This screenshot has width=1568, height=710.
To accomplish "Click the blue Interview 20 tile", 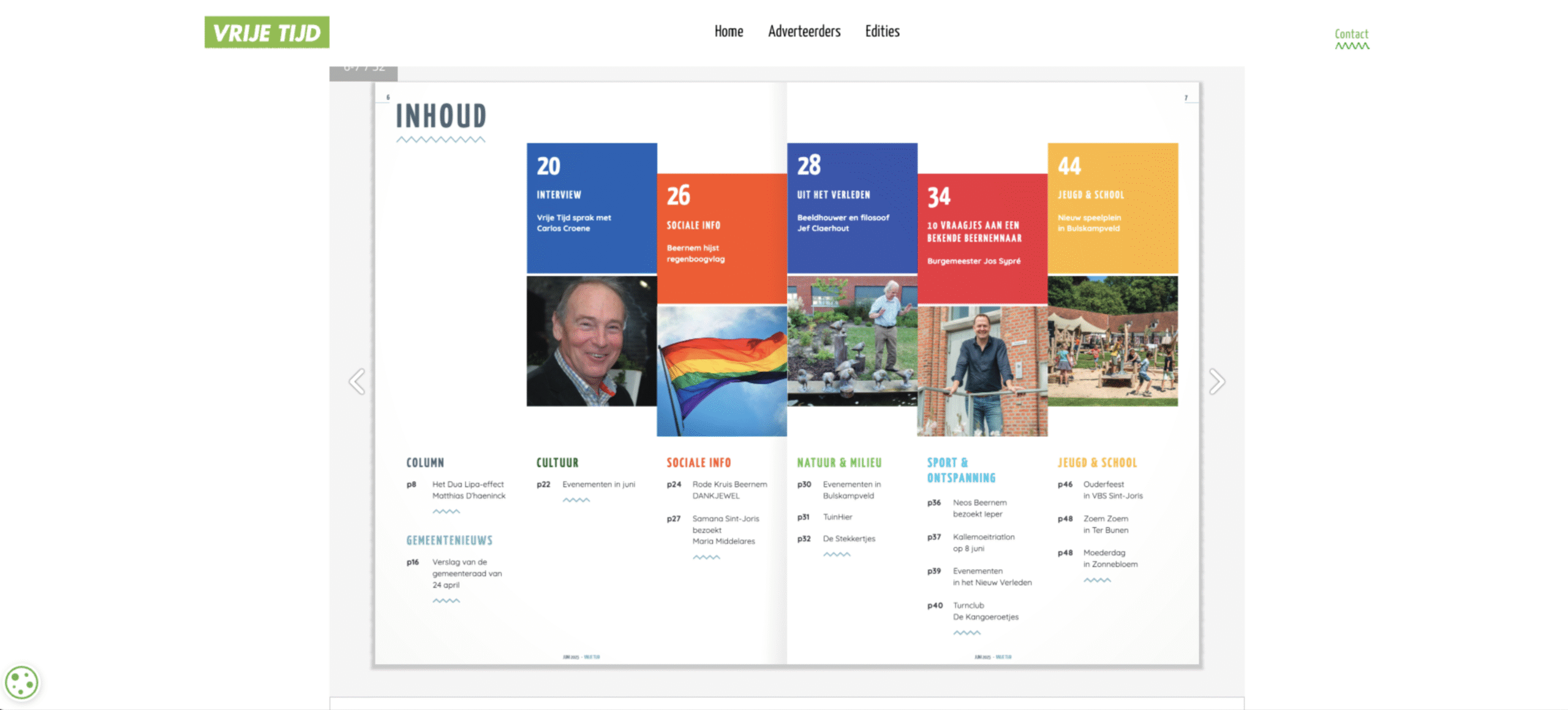I will pos(591,208).
